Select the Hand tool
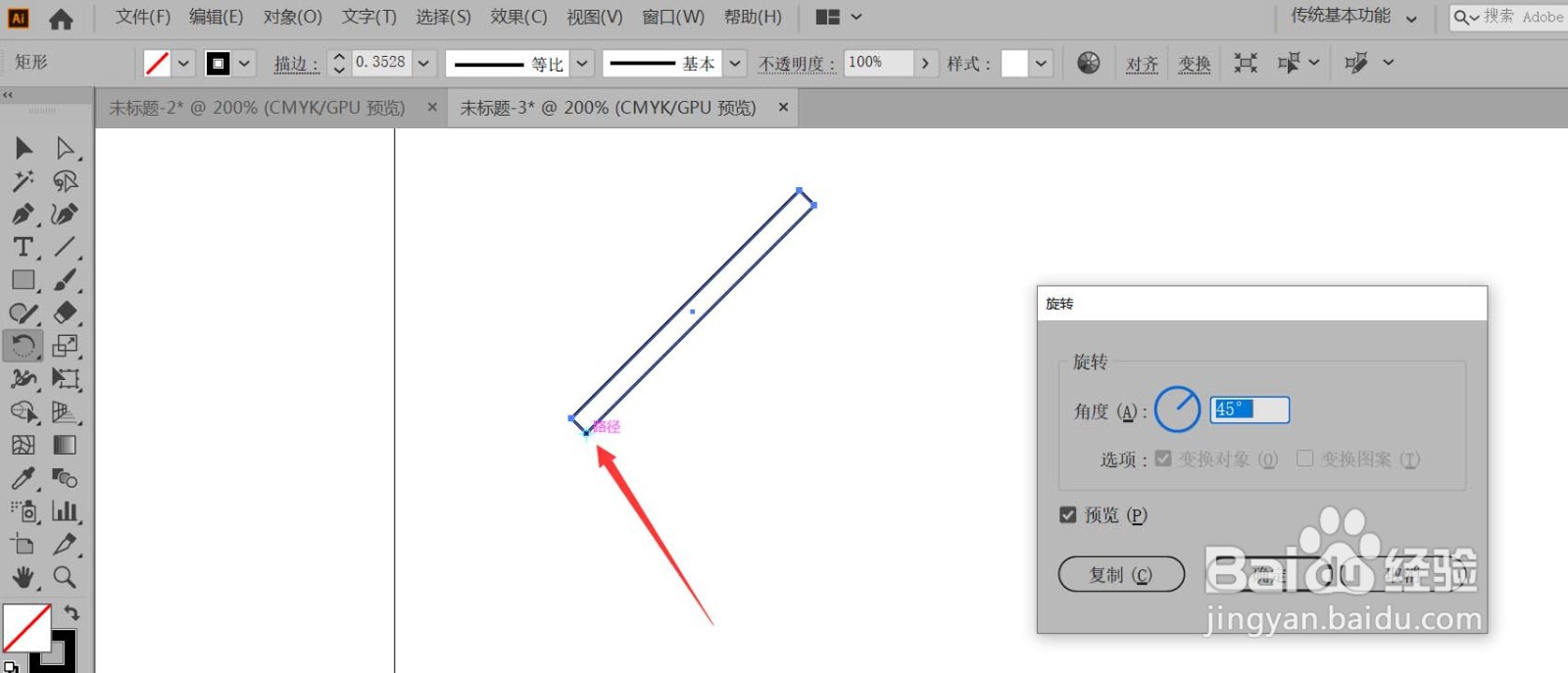This screenshot has height=673, width=1568. [x=24, y=577]
